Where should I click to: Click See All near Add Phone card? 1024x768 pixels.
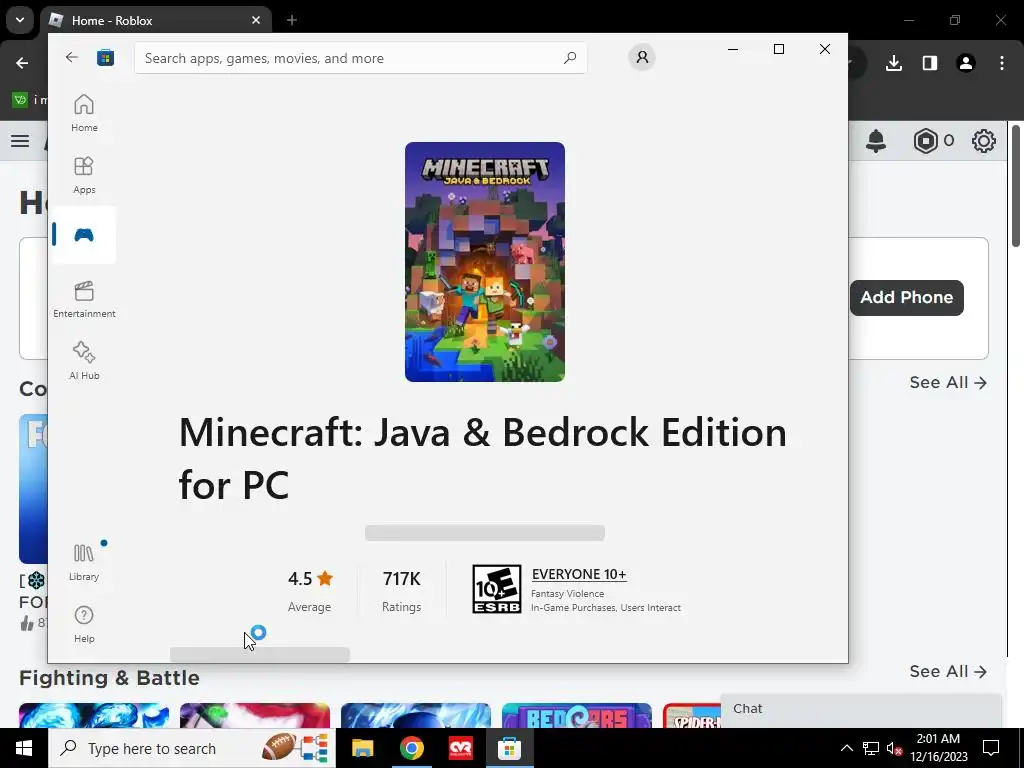[948, 382]
